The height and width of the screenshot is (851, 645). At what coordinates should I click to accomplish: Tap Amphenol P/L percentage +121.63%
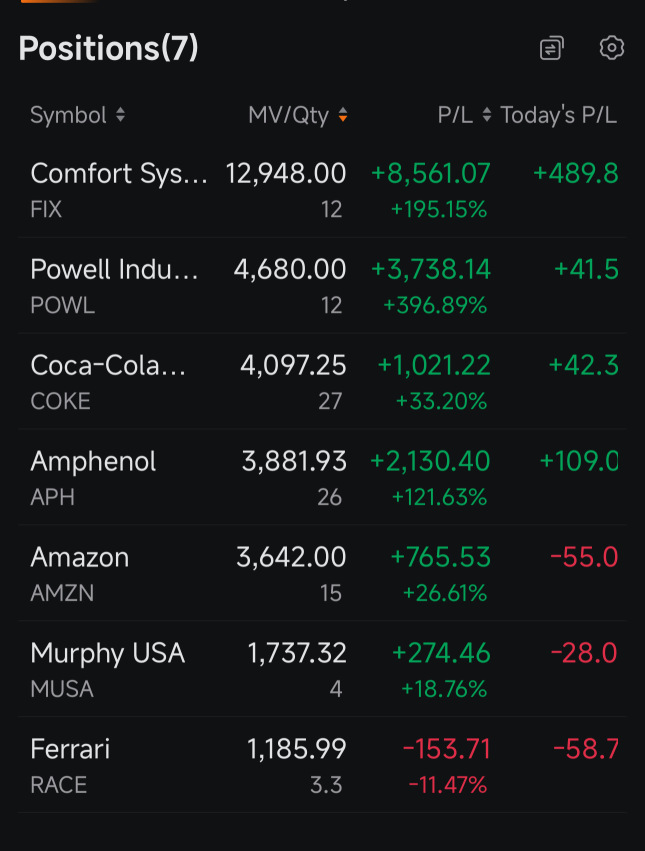[439, 497]
